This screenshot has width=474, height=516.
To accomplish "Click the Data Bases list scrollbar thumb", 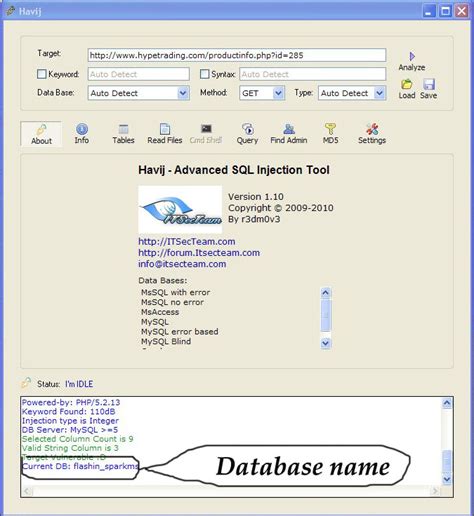I will pos(326,315).
